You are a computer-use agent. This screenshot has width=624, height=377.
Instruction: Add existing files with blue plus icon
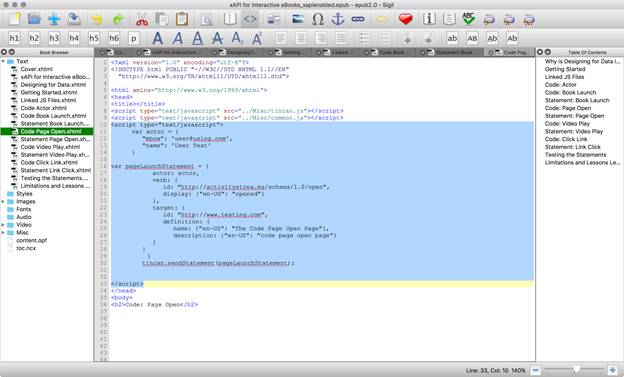(x=54, y=19)
